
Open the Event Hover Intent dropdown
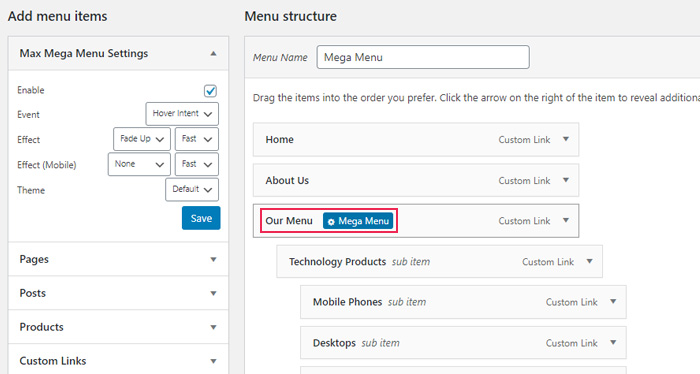tap(182, 114)
